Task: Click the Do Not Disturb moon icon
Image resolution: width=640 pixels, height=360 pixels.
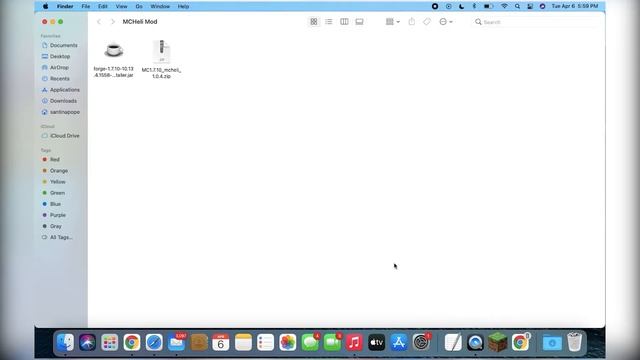Action: (x=462, y=6)
